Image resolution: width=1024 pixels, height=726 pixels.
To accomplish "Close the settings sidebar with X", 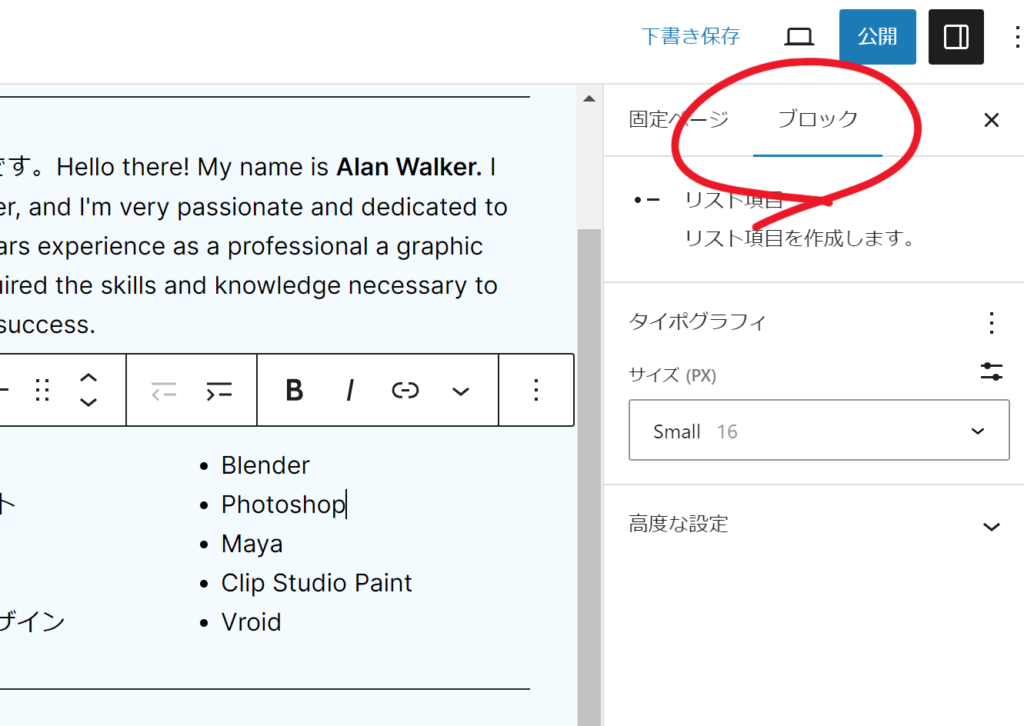I will tap(991, 120).
